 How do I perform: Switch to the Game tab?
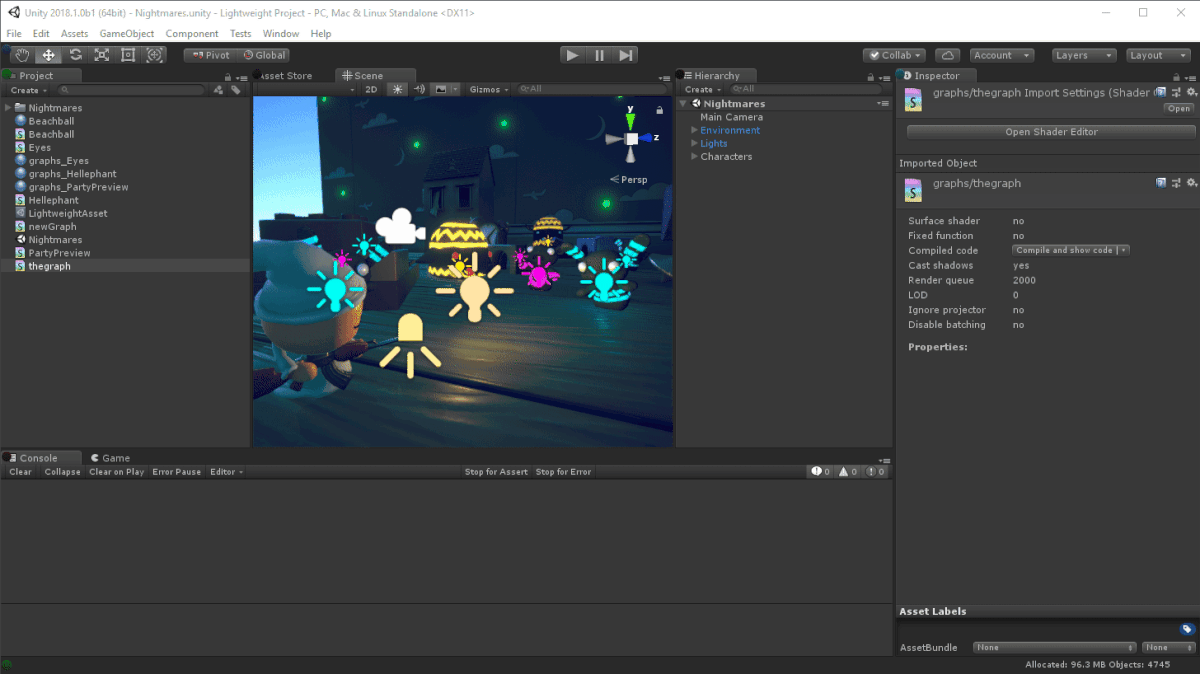click(109, 458)
